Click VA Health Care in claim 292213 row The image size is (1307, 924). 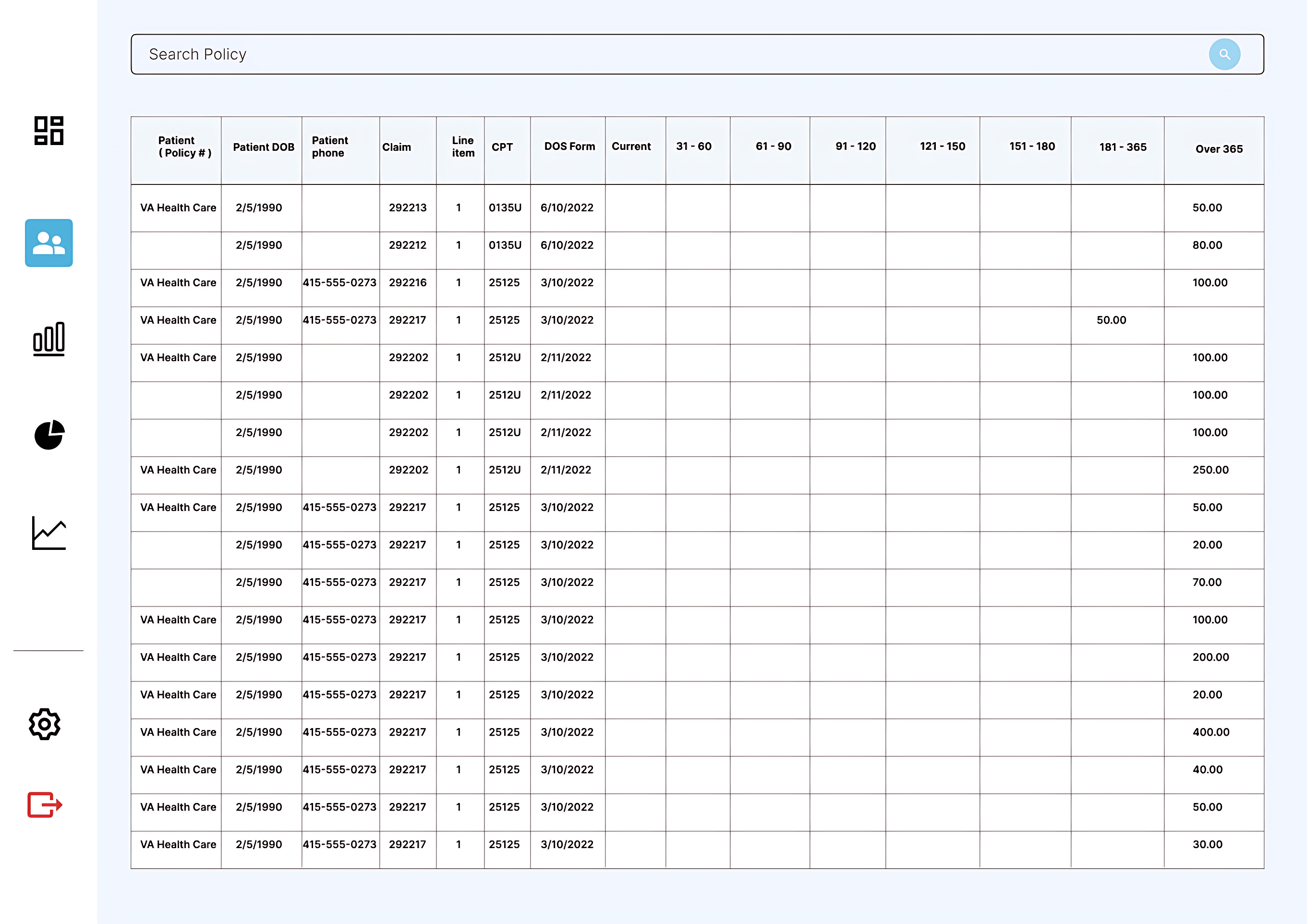(178, 208)
